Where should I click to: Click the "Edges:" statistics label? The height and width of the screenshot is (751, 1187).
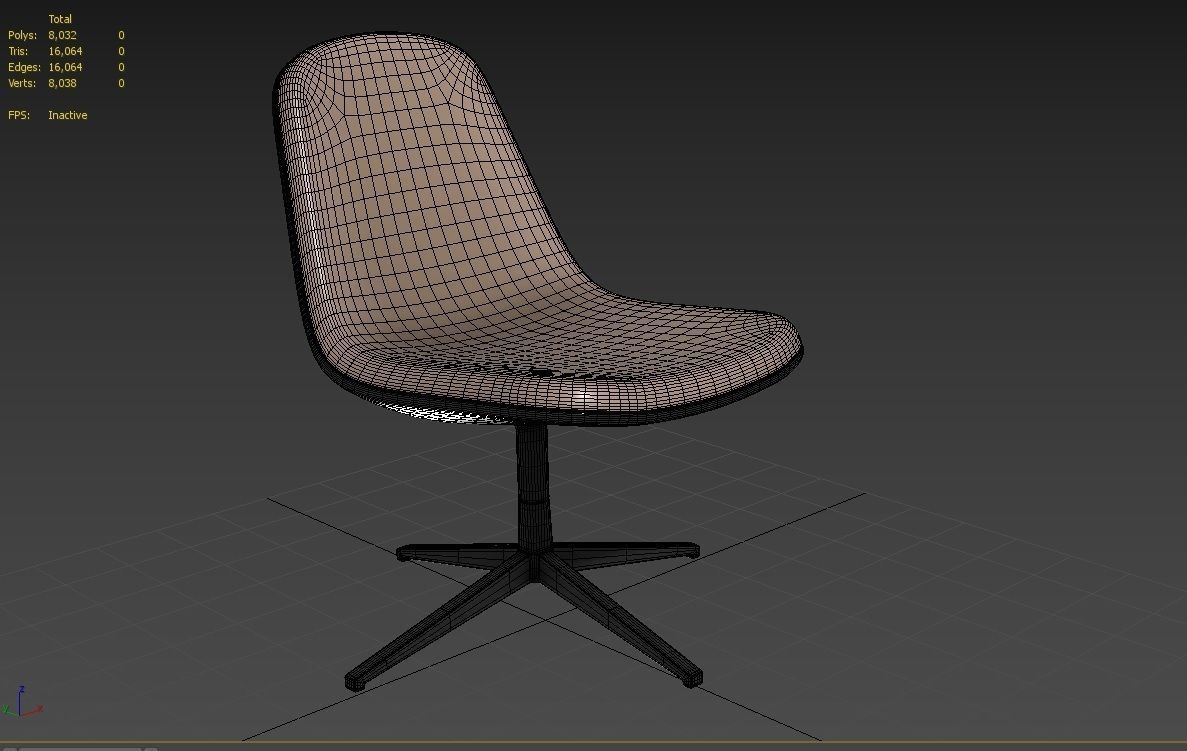coord(24,67)
